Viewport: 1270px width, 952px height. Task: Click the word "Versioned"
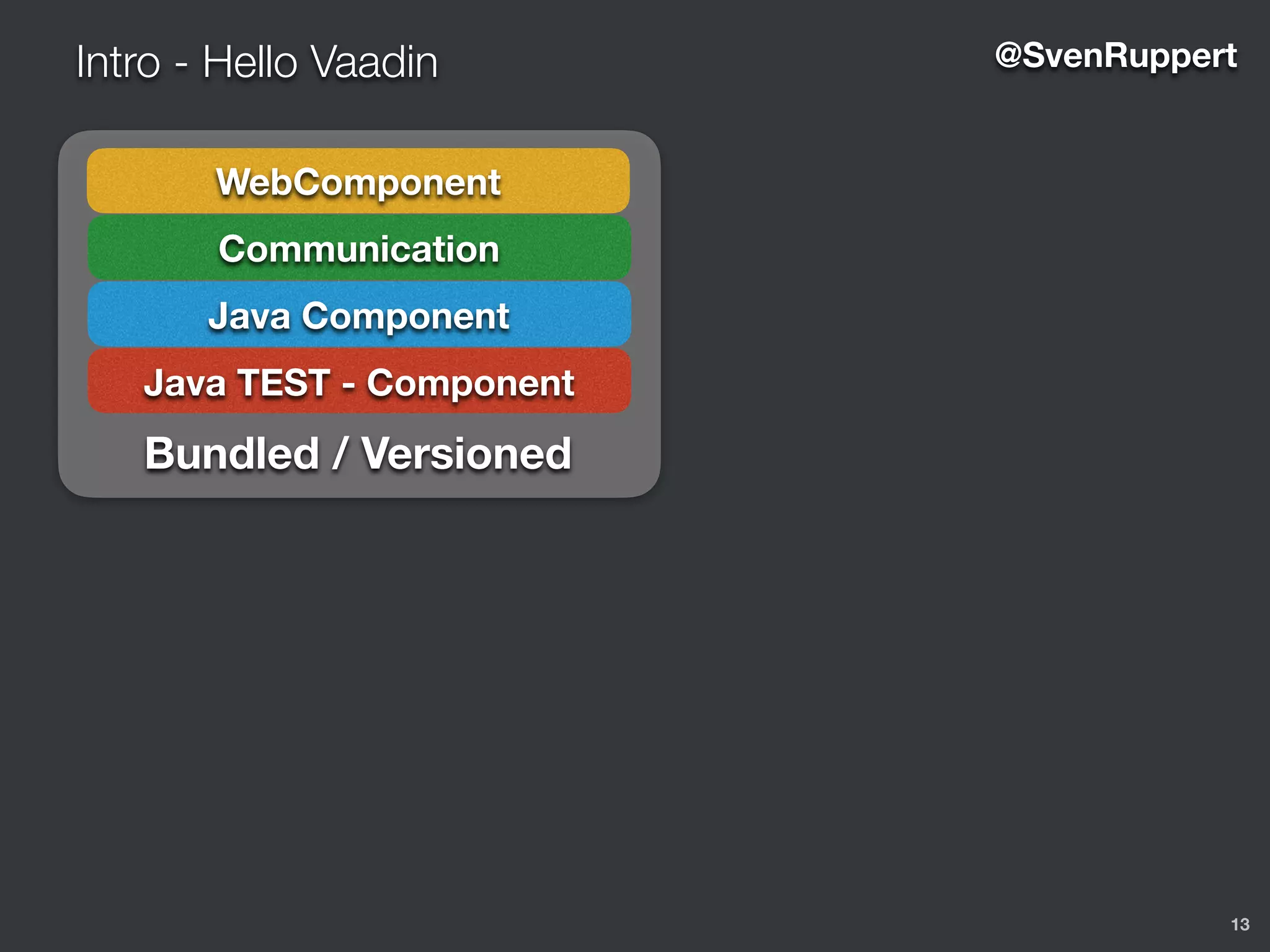point(466,454)
